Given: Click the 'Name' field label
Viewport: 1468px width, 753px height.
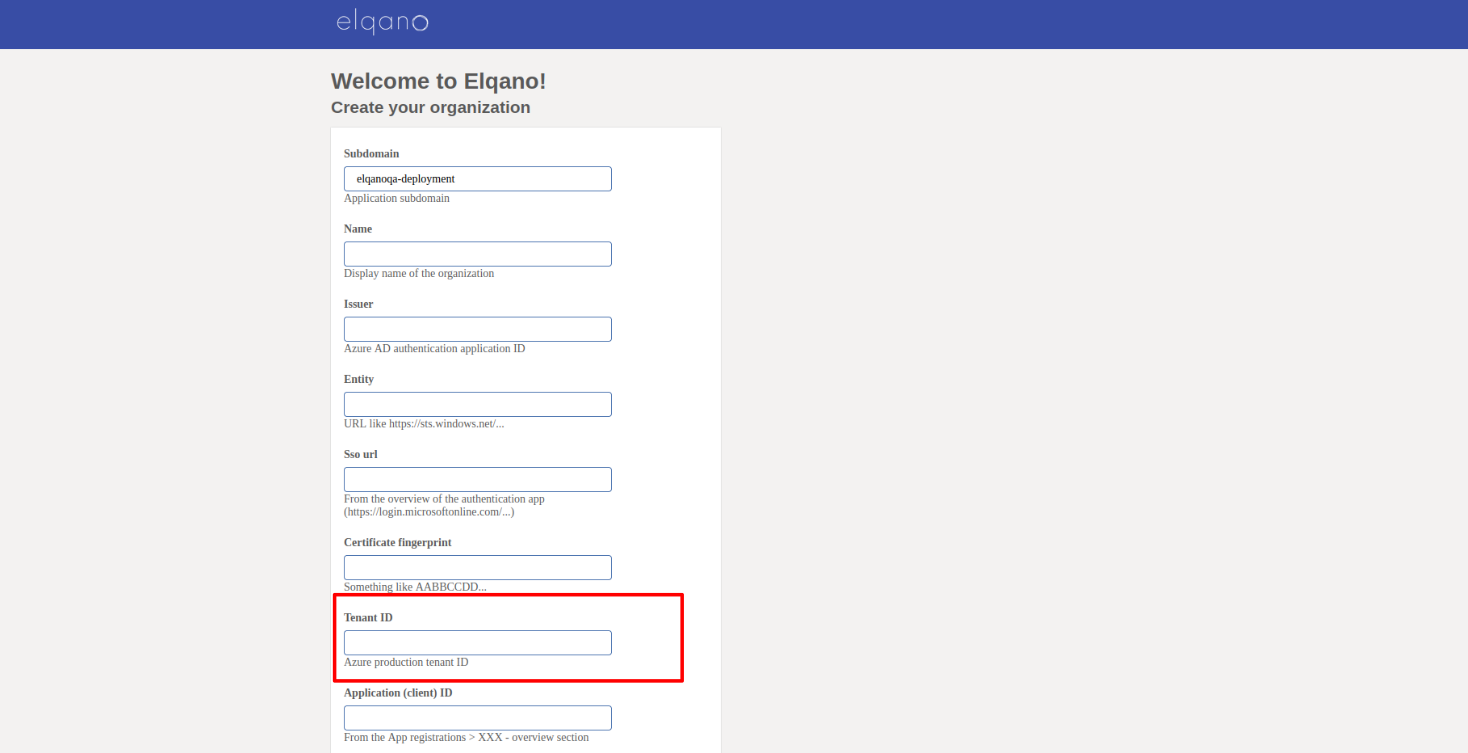Looking at the screenshot, I should (x=358, y=229).
